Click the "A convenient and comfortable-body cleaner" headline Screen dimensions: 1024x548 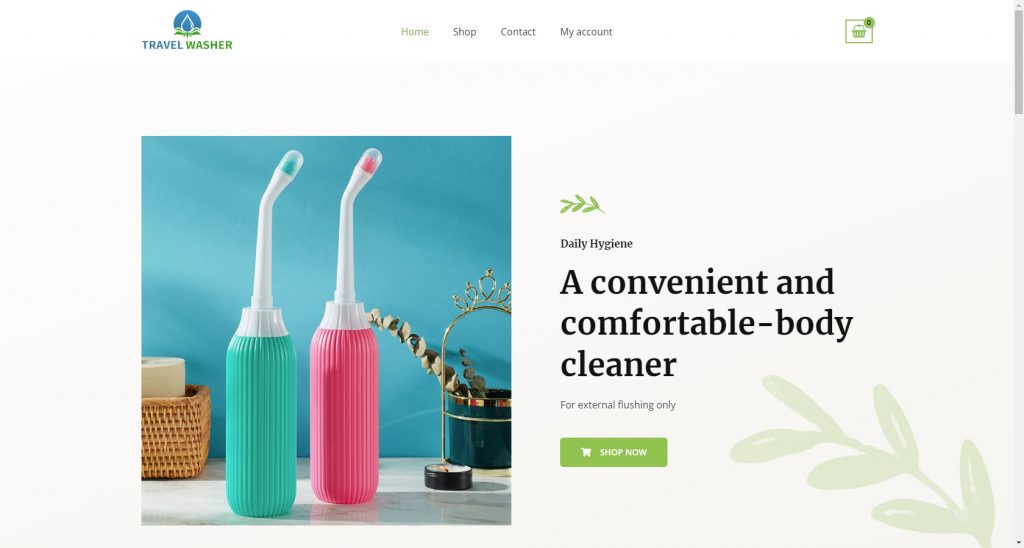(x=707, y=323)
